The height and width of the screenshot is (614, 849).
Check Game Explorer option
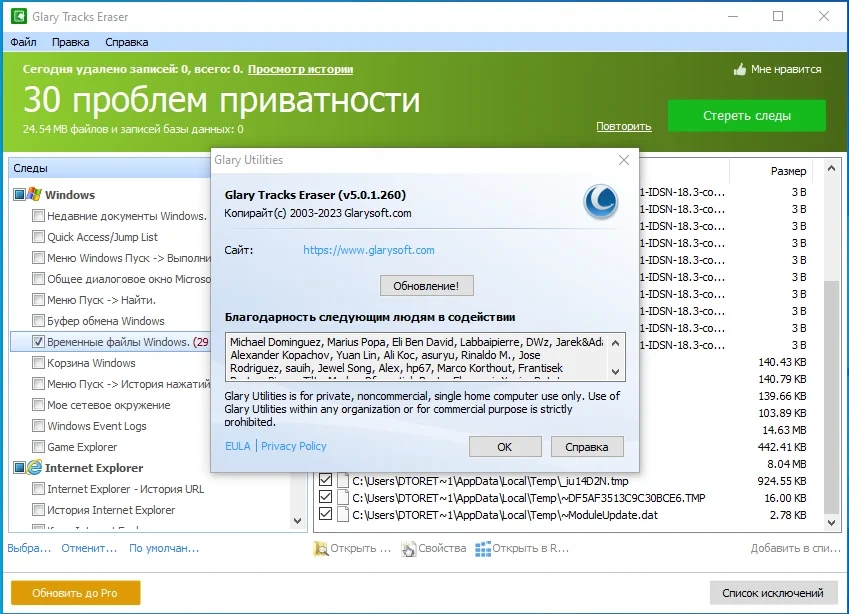[x=38, y=447]
